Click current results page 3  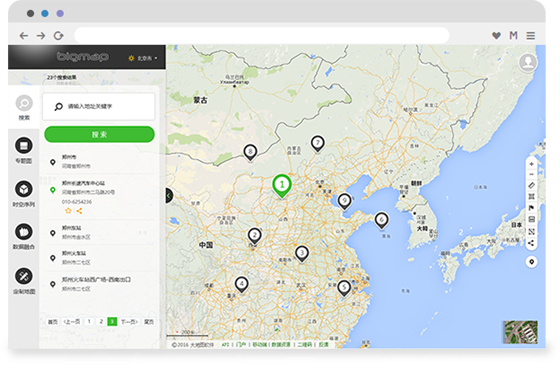[112, 322]
